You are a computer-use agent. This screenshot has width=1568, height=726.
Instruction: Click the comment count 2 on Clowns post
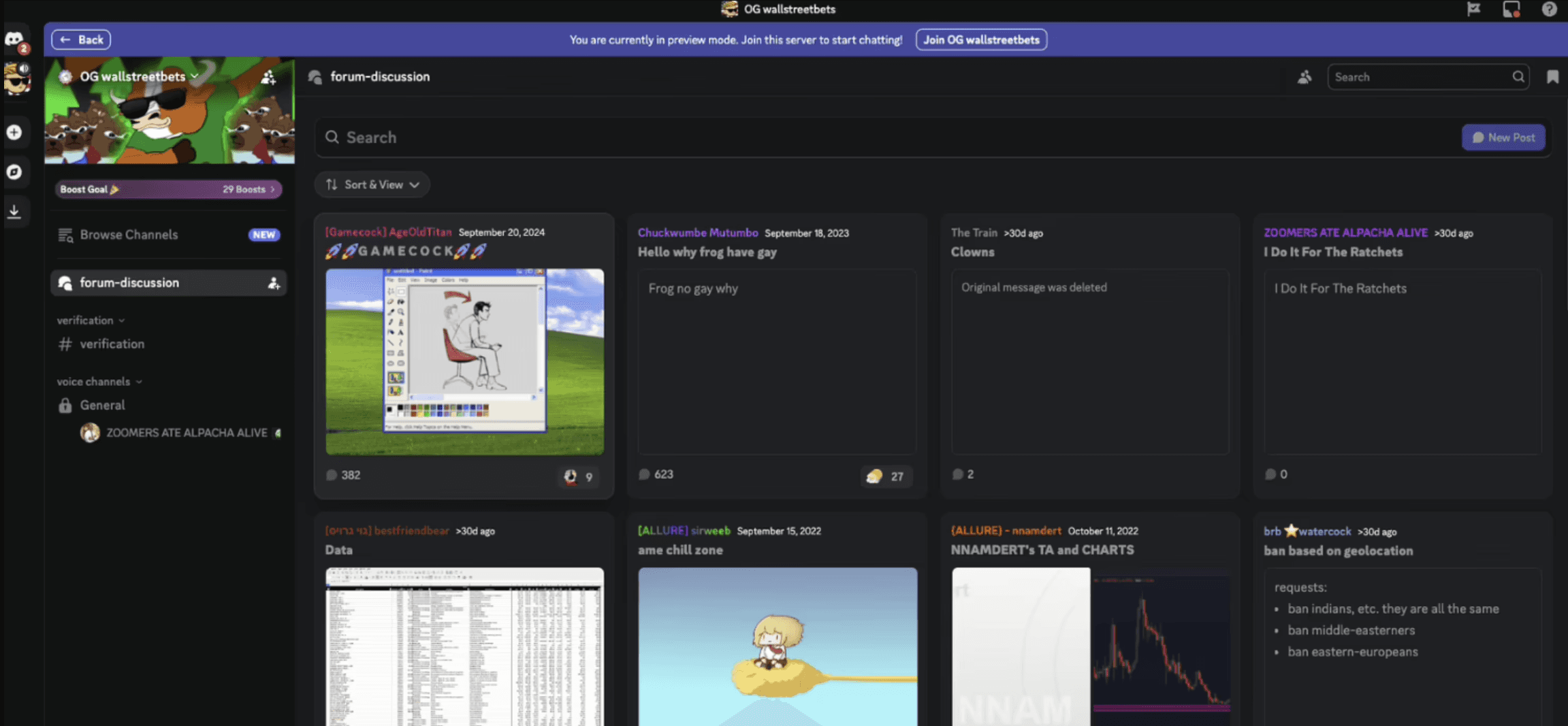coord(963,474)
